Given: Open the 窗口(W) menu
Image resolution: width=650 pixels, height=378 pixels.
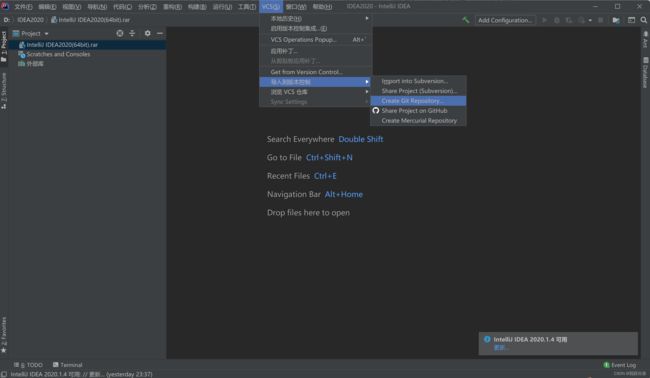Looking at the screenshot, I should (296, 7).
